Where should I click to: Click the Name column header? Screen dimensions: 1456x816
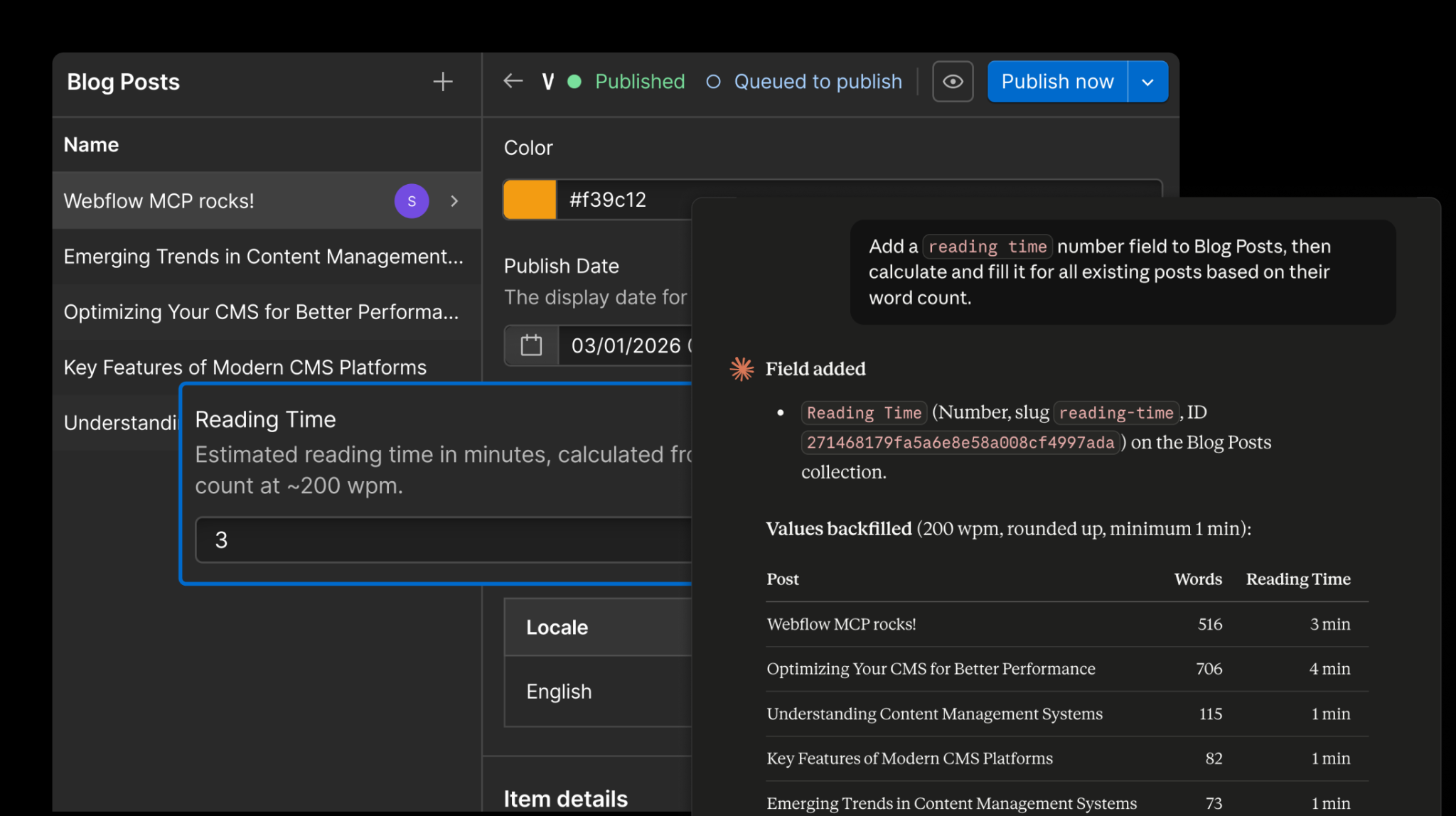pos(91,145)
